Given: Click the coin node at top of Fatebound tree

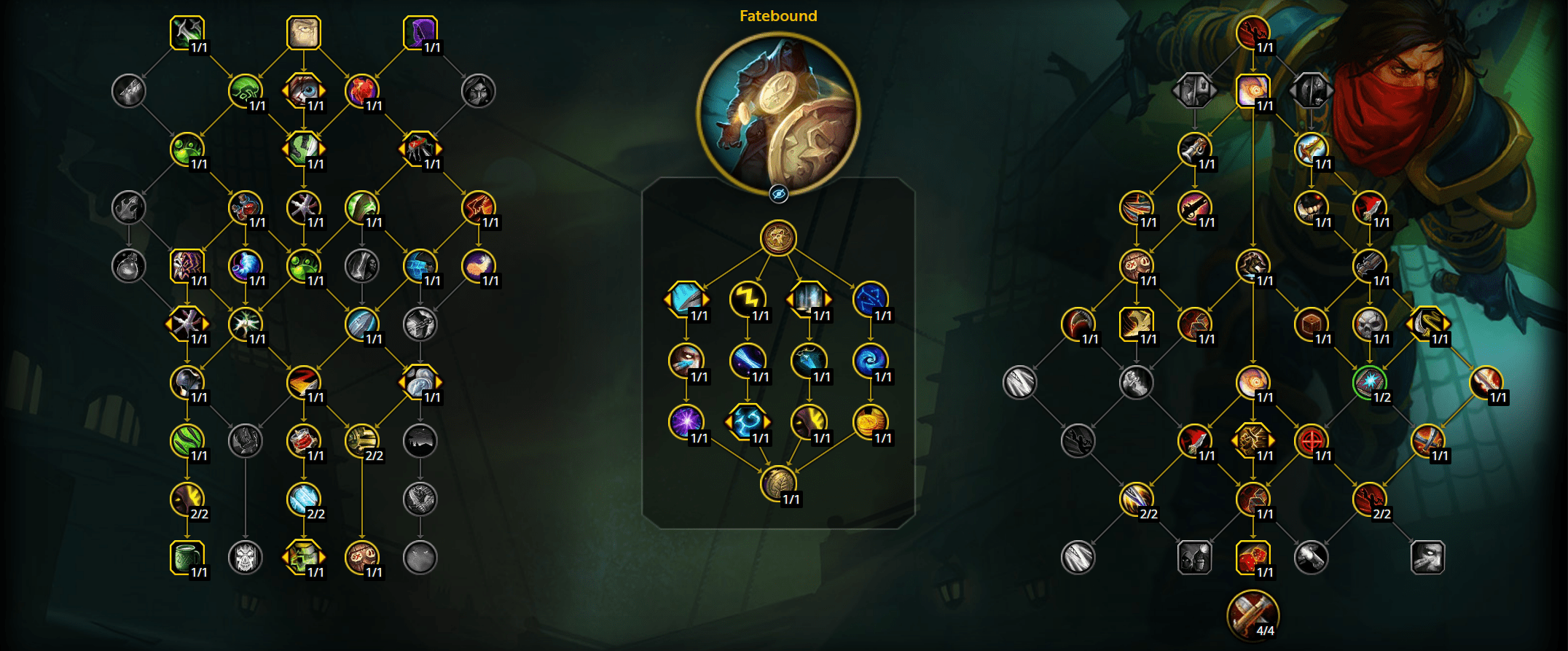Looking at the screenshot, I should tap(778, 238).
